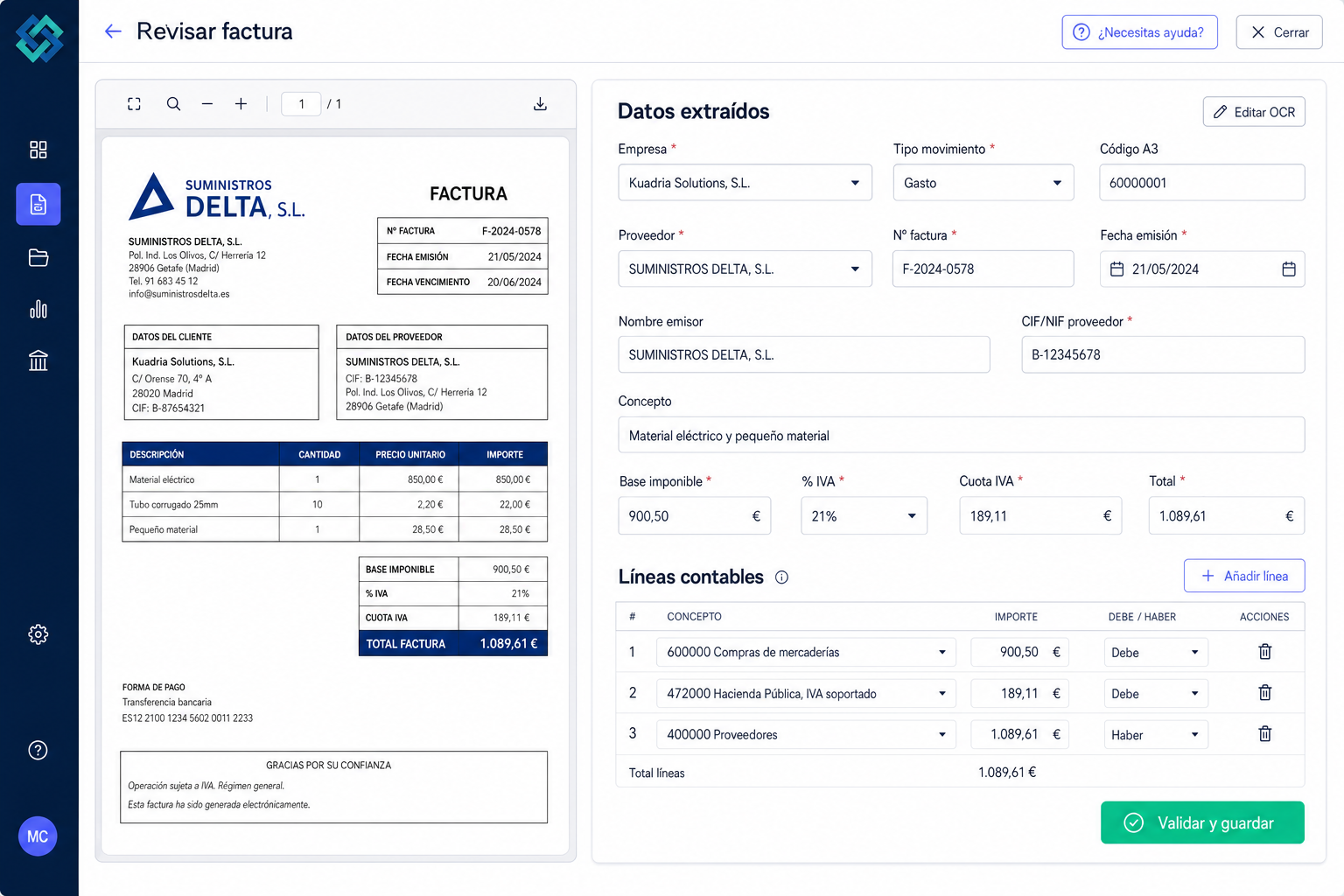The width and height of the screenshot is (1344, 896).
Task: Click the app logo at top left
Action: [39, 38]
